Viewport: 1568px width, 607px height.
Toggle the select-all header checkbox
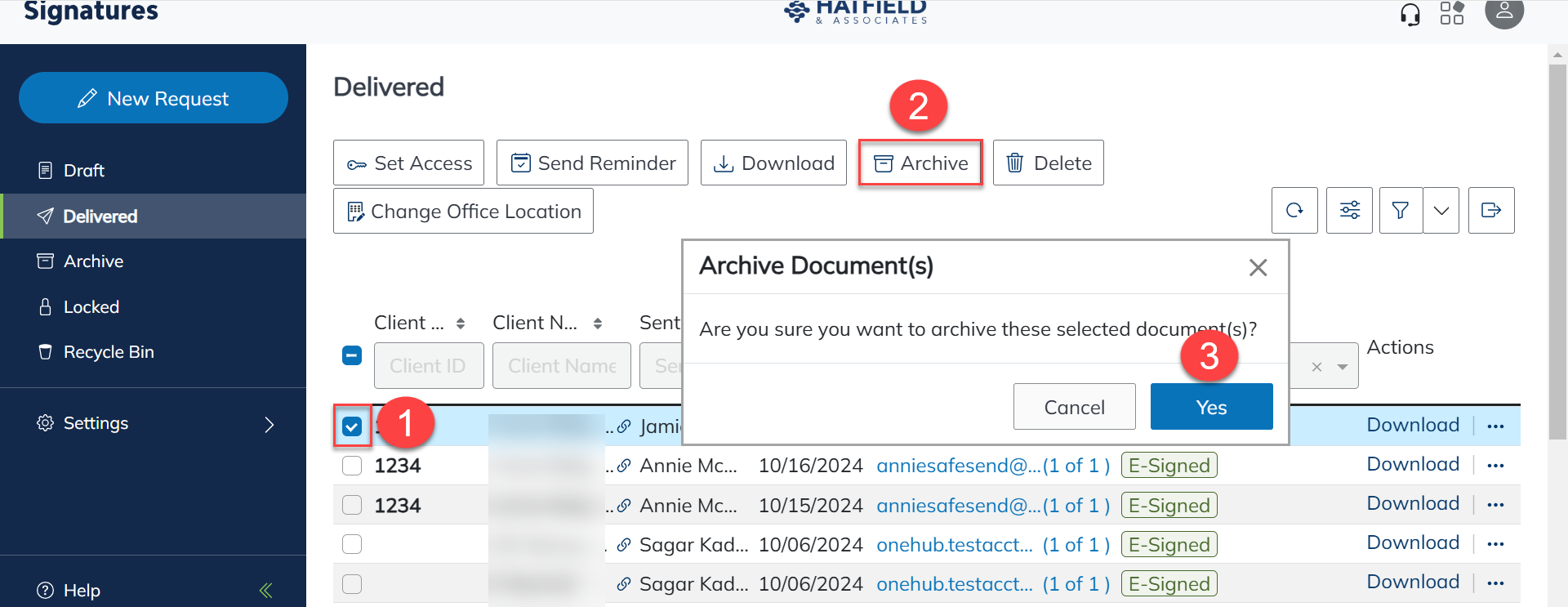pos(352,355)
